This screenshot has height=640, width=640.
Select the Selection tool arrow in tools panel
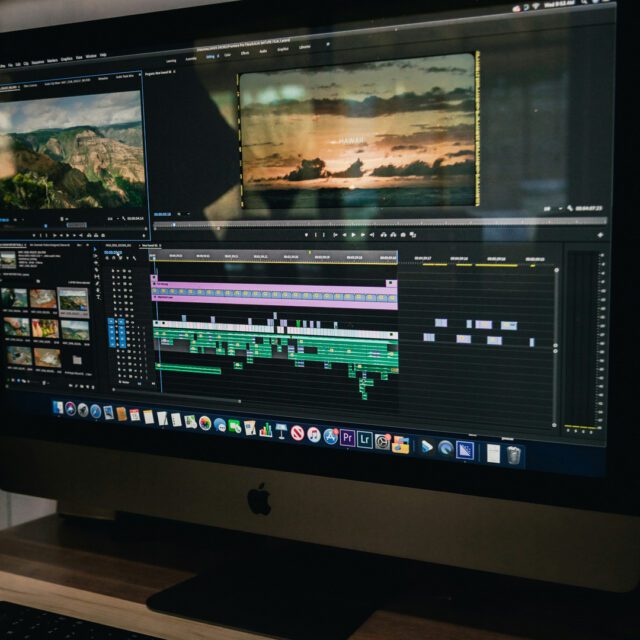[x=95, y=249]
